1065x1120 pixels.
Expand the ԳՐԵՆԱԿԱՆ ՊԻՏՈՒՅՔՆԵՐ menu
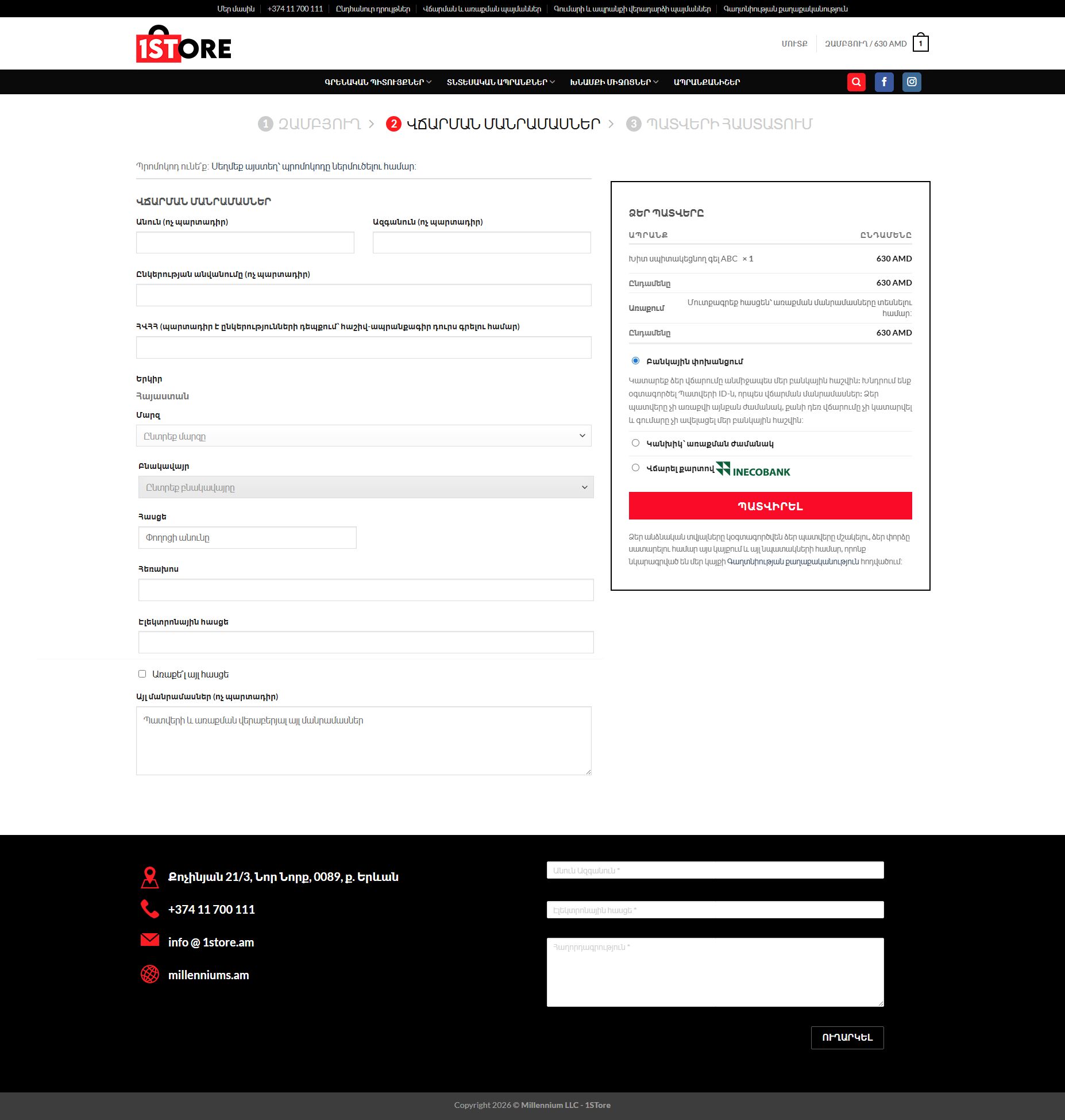[377, 82]
